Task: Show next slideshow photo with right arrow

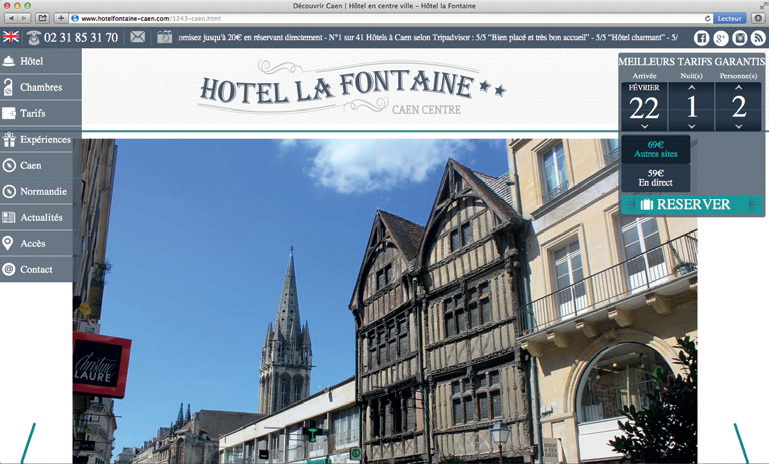Action: click(x=741, y=443)
